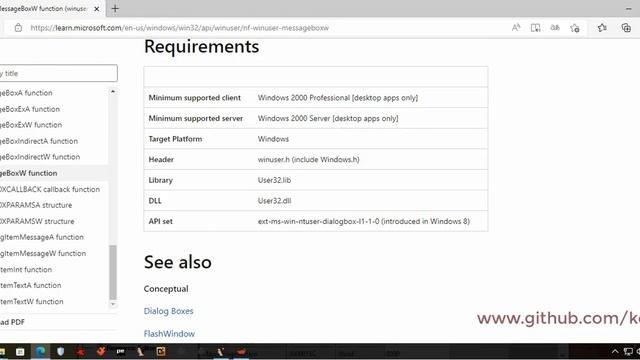Image resolution: width=640 pixels, height=360 pixels.
Task: Open the CALLBACK callback function entry
Action: 50,189
